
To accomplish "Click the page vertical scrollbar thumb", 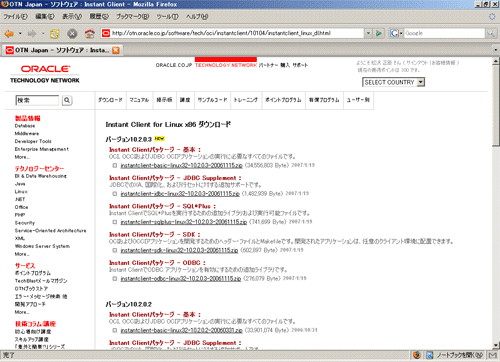I will click(496, 105).
